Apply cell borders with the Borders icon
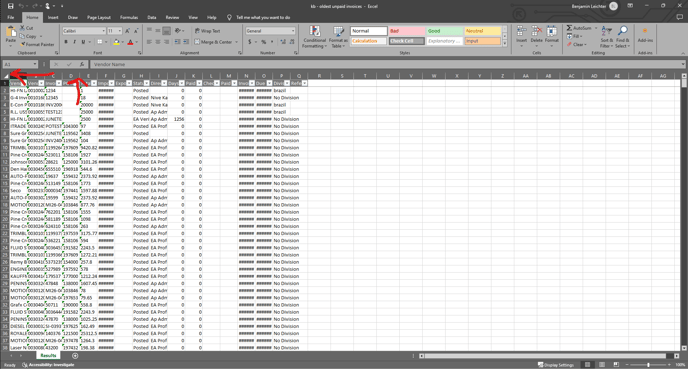The width and height of the screenshot is (688, 369). [100, 42]
